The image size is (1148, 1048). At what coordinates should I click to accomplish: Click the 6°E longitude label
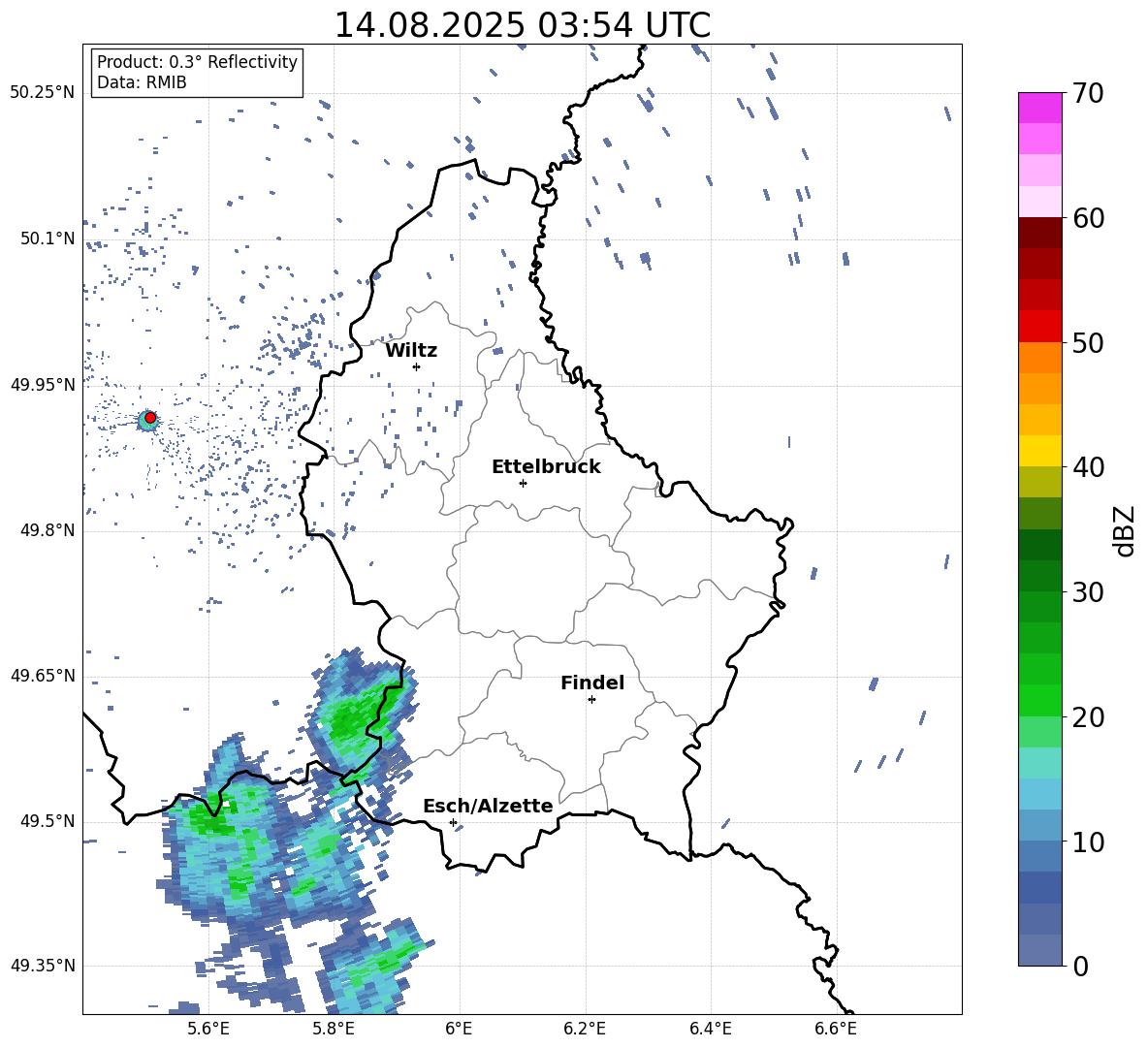pos(459,1029)
